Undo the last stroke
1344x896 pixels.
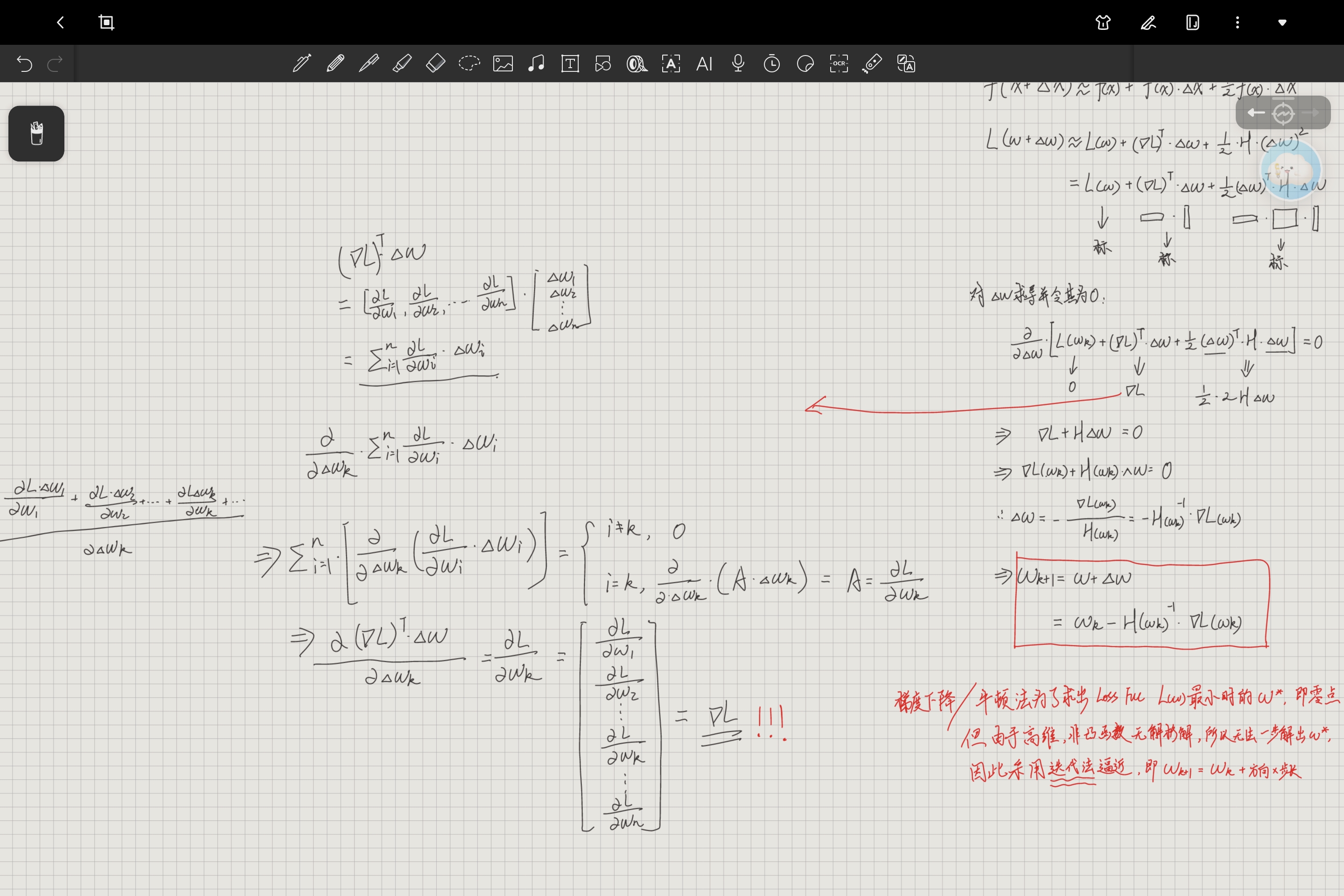25,63
